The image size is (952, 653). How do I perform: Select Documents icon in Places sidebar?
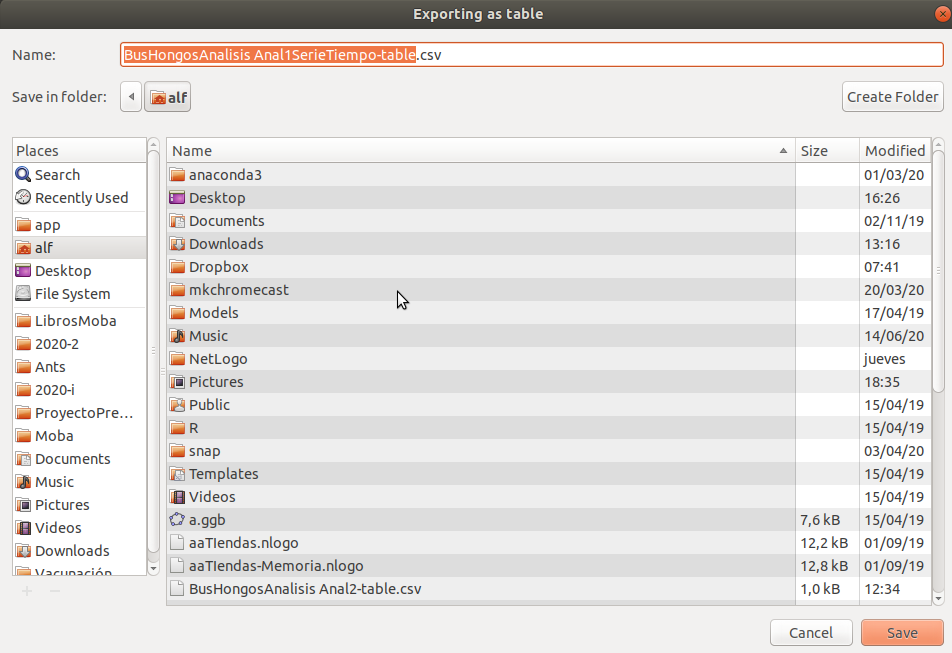click(x=23, y=459)
